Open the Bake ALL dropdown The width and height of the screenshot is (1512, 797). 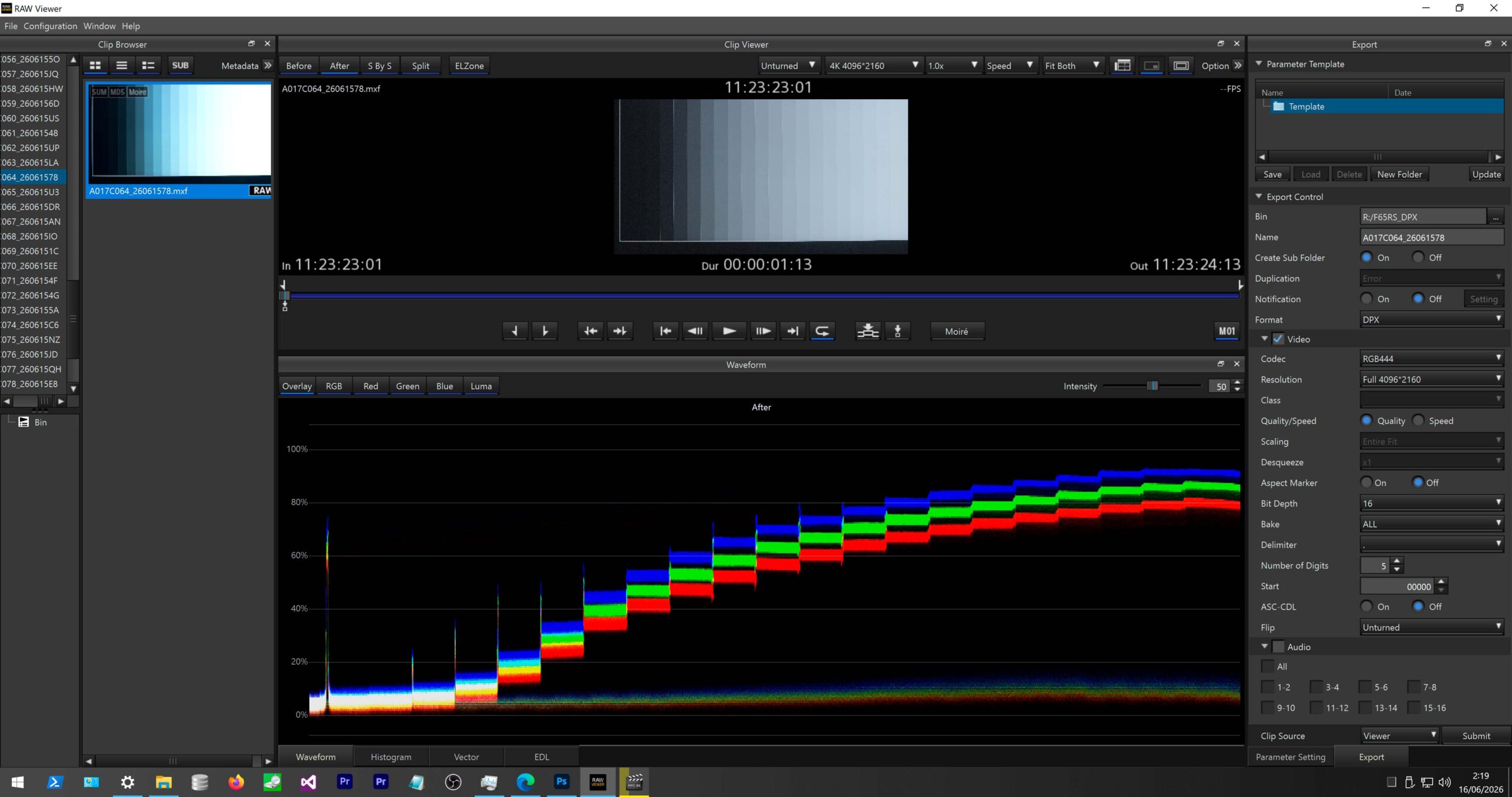pos(1432,524)
